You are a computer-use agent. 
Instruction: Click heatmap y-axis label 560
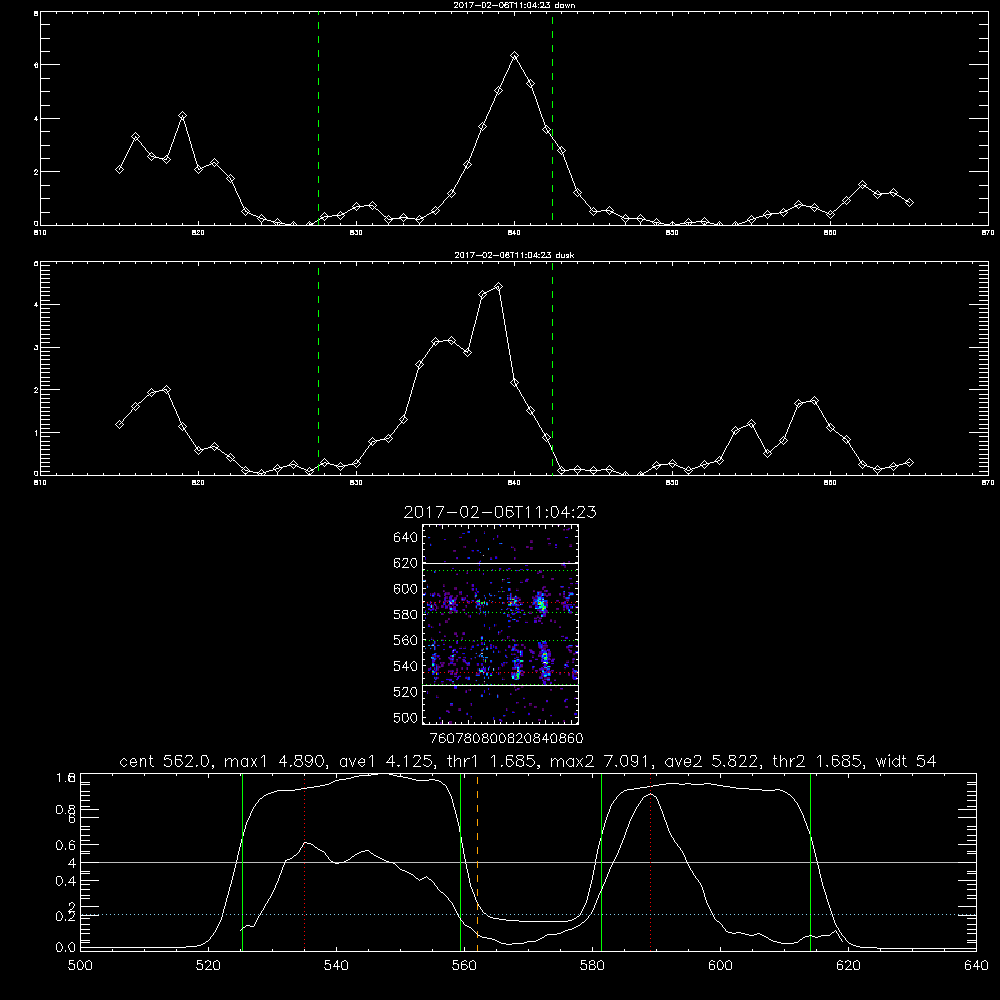(x=406, y=640)
